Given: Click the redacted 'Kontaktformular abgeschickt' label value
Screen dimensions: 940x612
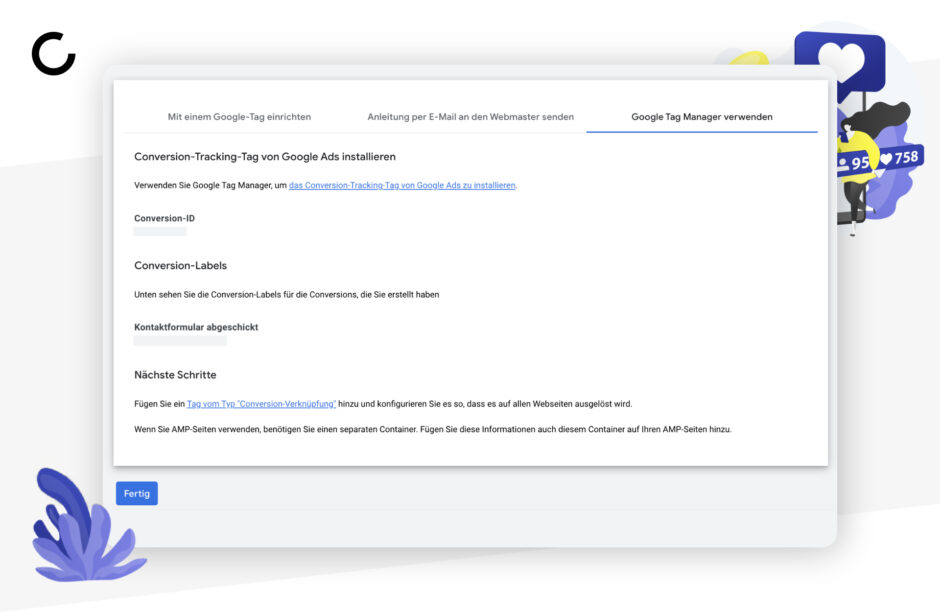Looking at the screenshot, I should (x=180, y=340).
